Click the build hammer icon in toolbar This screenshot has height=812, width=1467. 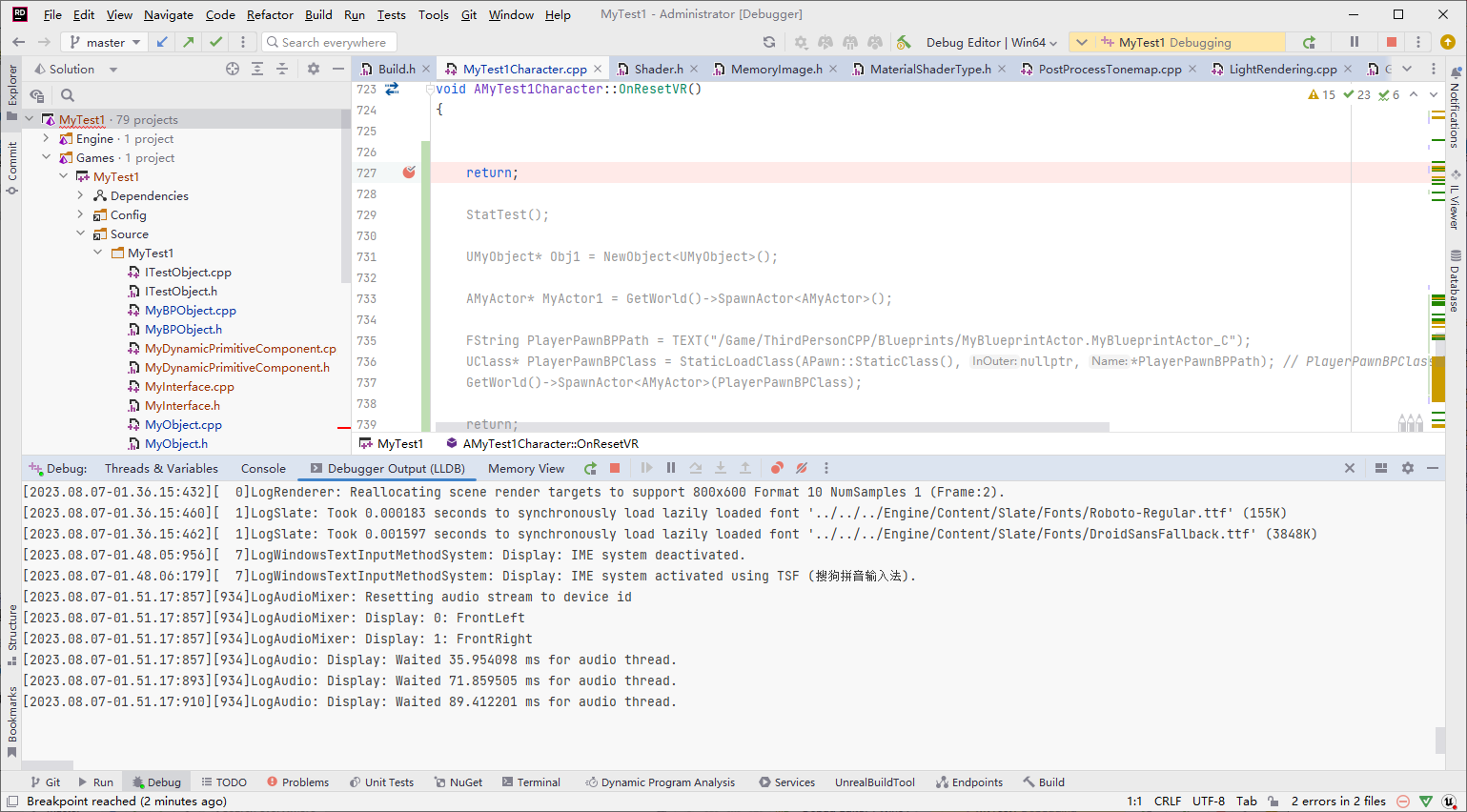(x=904, y=42)
